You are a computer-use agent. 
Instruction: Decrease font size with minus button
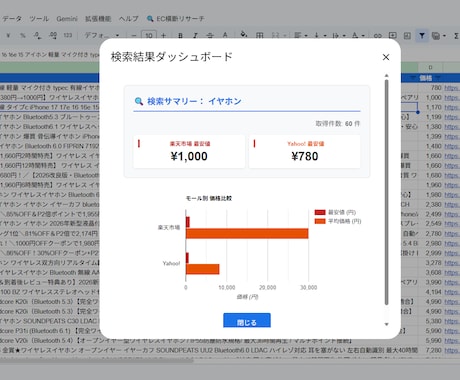pos(134,35)
